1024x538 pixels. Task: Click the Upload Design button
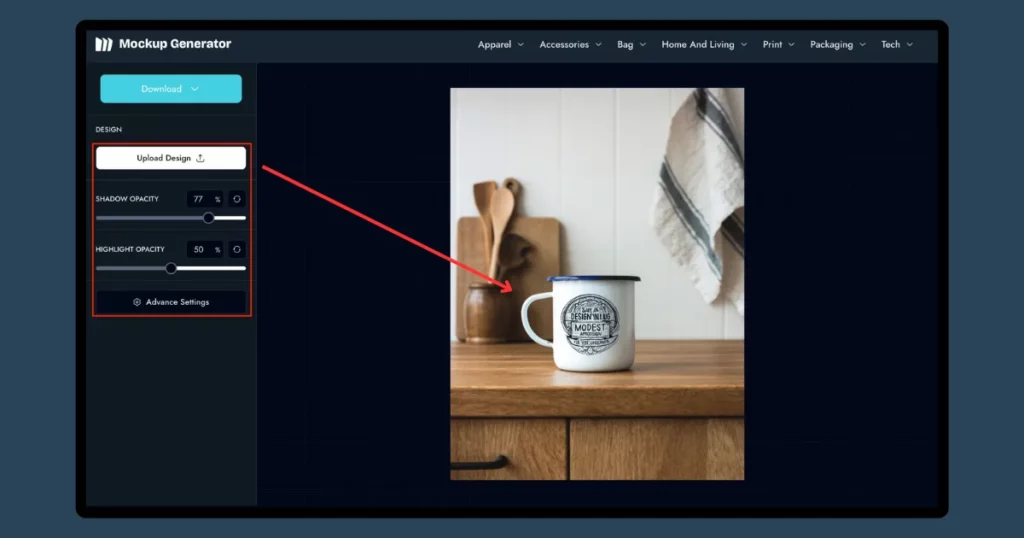[x=171, y=158]
